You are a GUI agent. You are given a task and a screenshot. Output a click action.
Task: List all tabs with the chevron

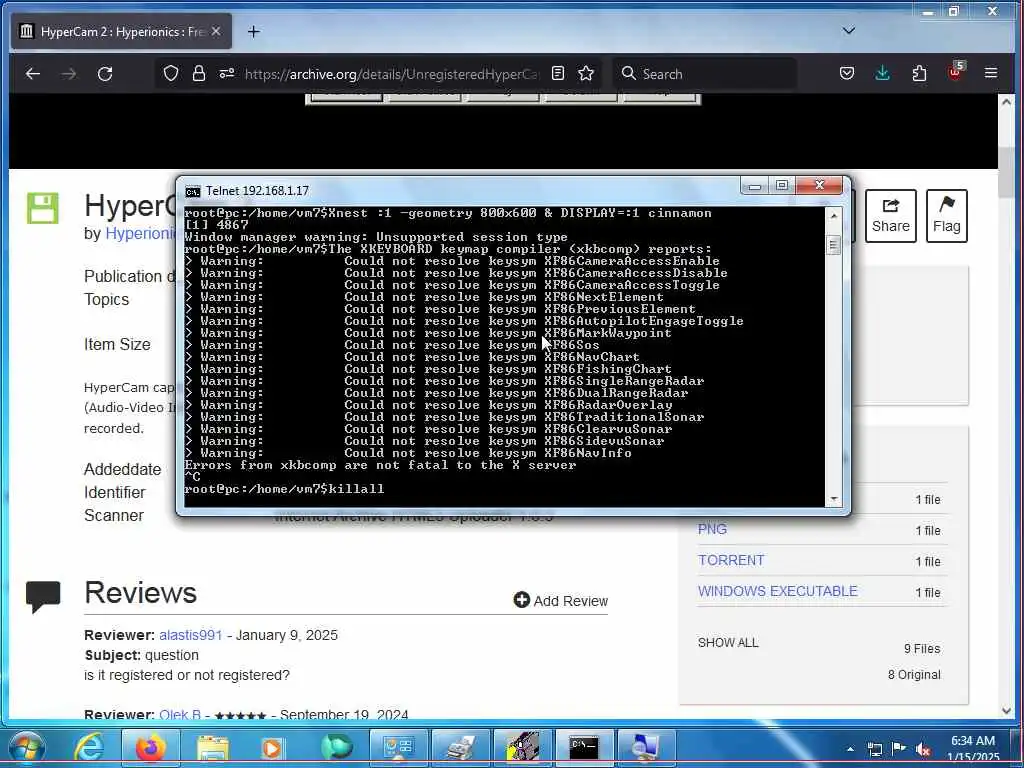[848, 31]
